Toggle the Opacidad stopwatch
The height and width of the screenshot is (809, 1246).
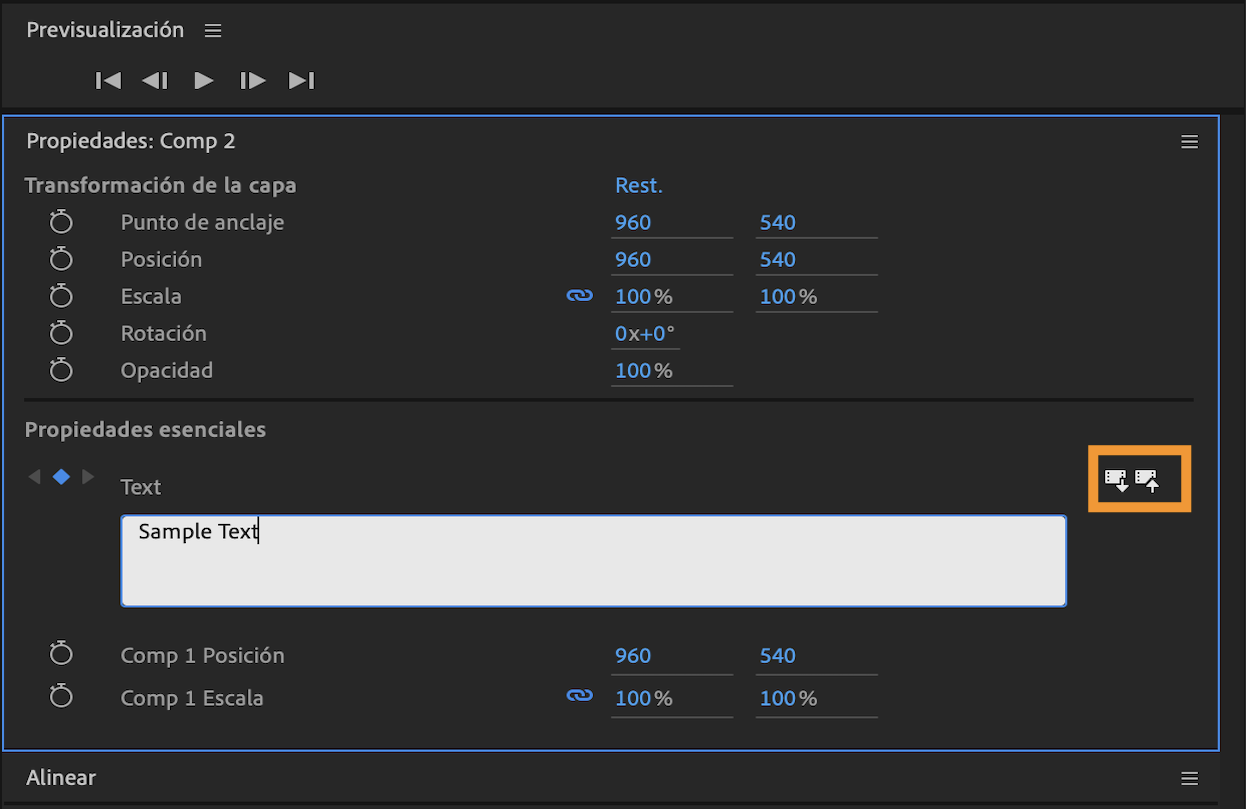(x=61, y=370)
